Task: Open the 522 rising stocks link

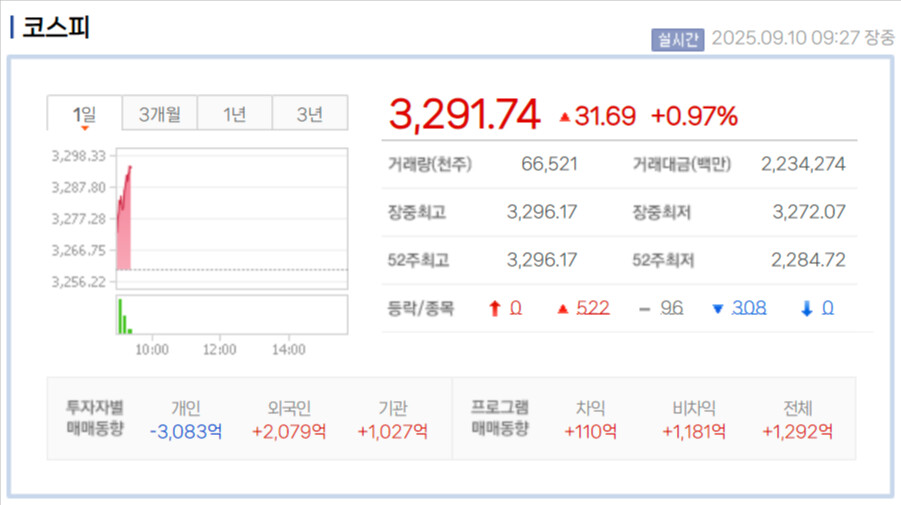Action: 592,308
